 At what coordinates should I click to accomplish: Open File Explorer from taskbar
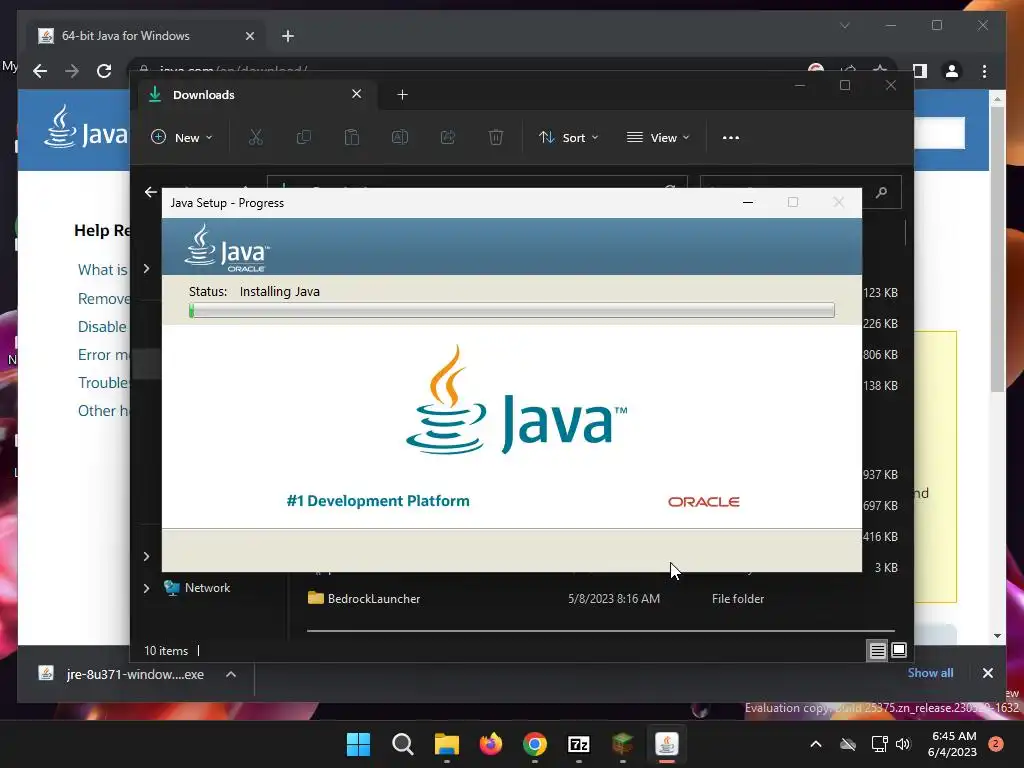pos(447,744)
